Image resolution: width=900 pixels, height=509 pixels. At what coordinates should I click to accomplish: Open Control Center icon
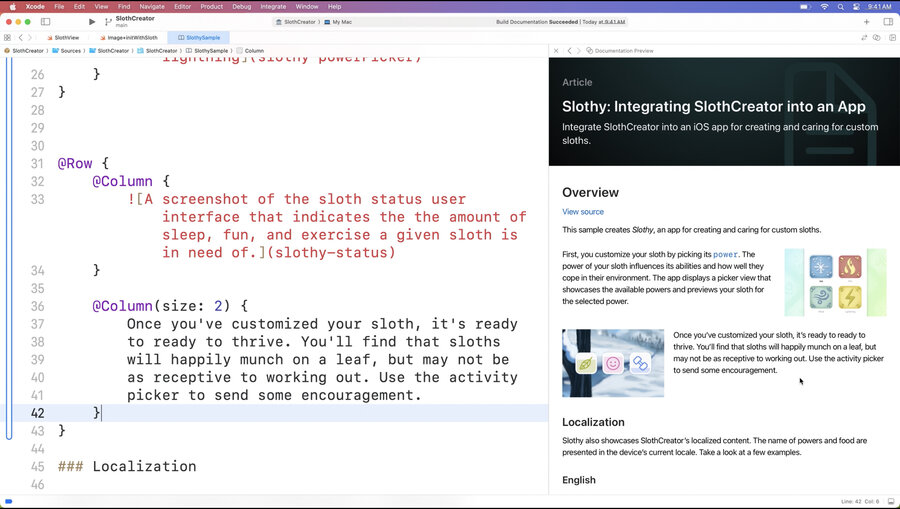coord(856,6)
